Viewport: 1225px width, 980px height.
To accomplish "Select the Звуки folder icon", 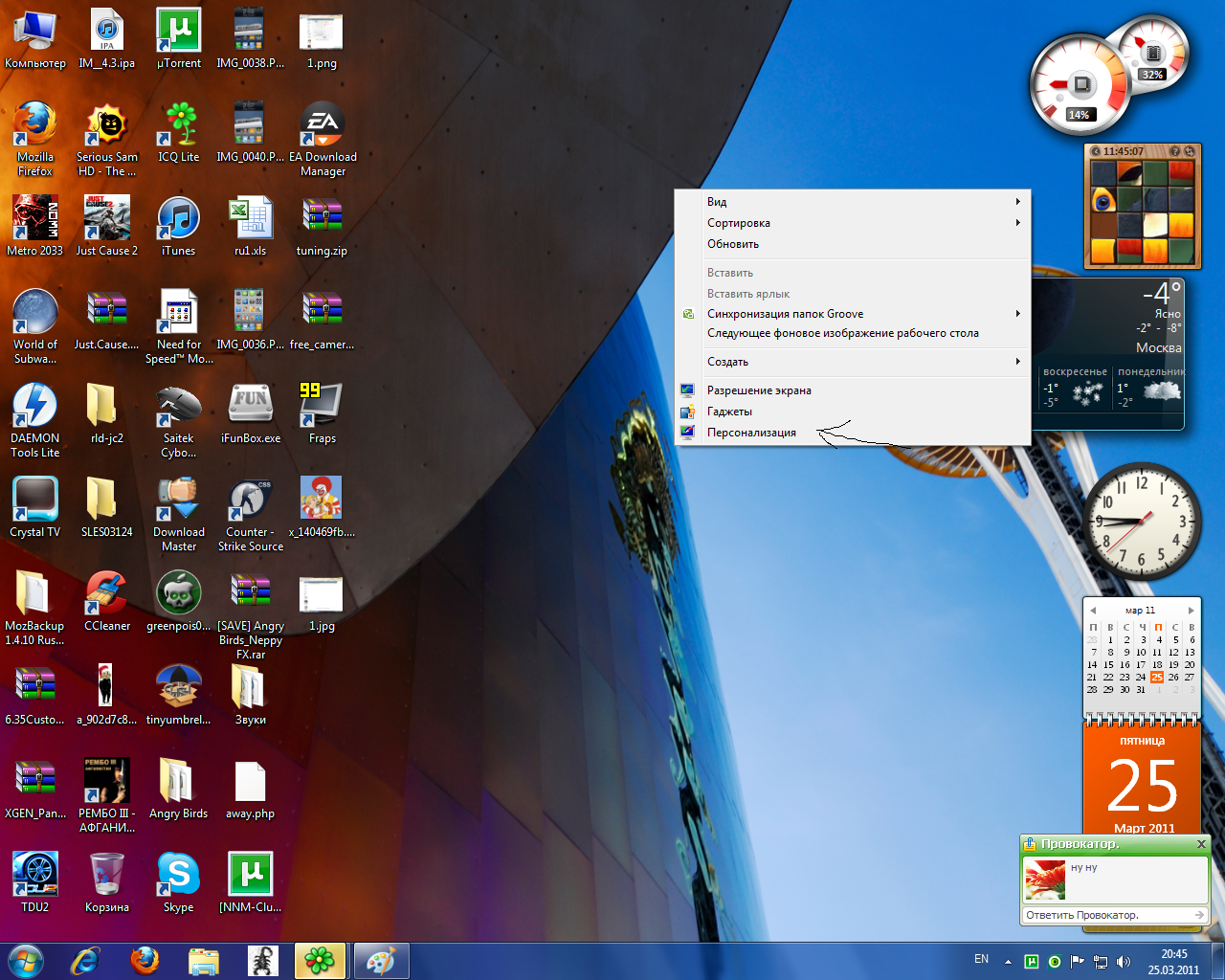I will pyautogui.click(x=251, y=695).
